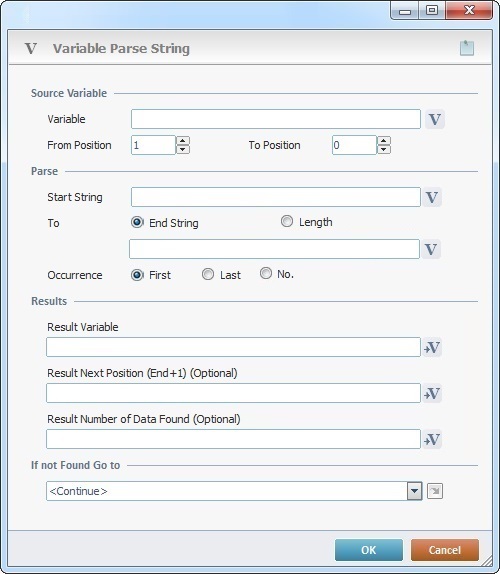500x574 pixels.
Task: Click the assign-variable icon for Result Variable
Action: pos(432,347)
